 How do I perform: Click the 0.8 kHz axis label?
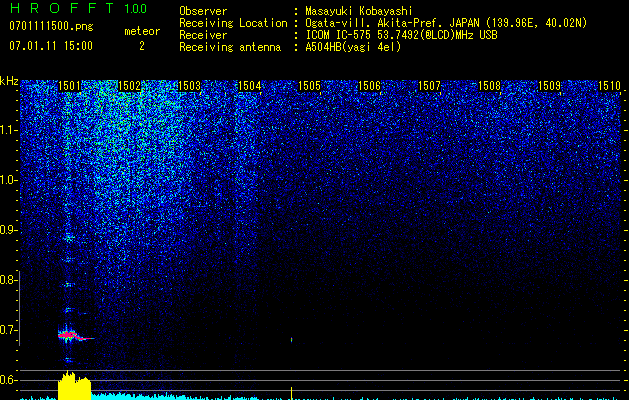pos(9,280)
